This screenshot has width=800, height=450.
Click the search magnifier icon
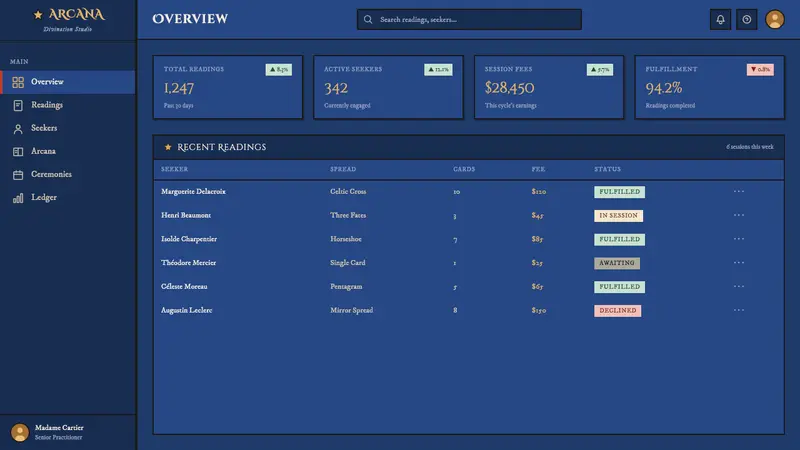click(x=368, y=19)
